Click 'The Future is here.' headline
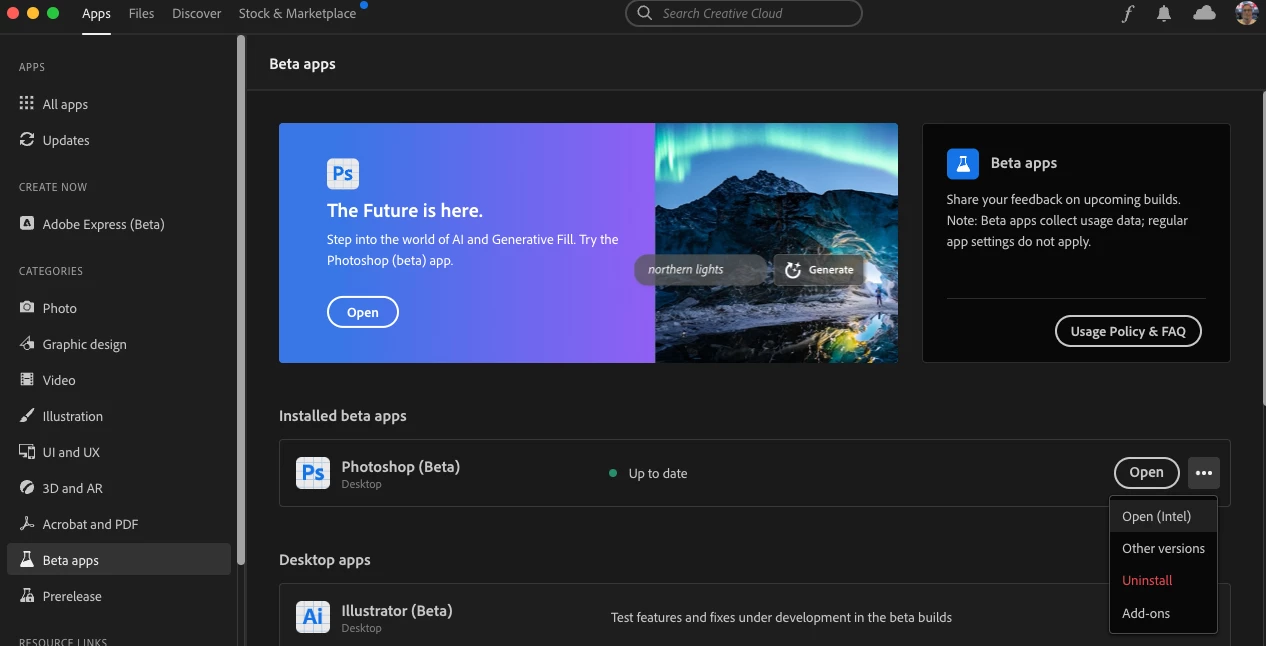The height and width of the screenshot is (646, 1266). pos(405,210)
